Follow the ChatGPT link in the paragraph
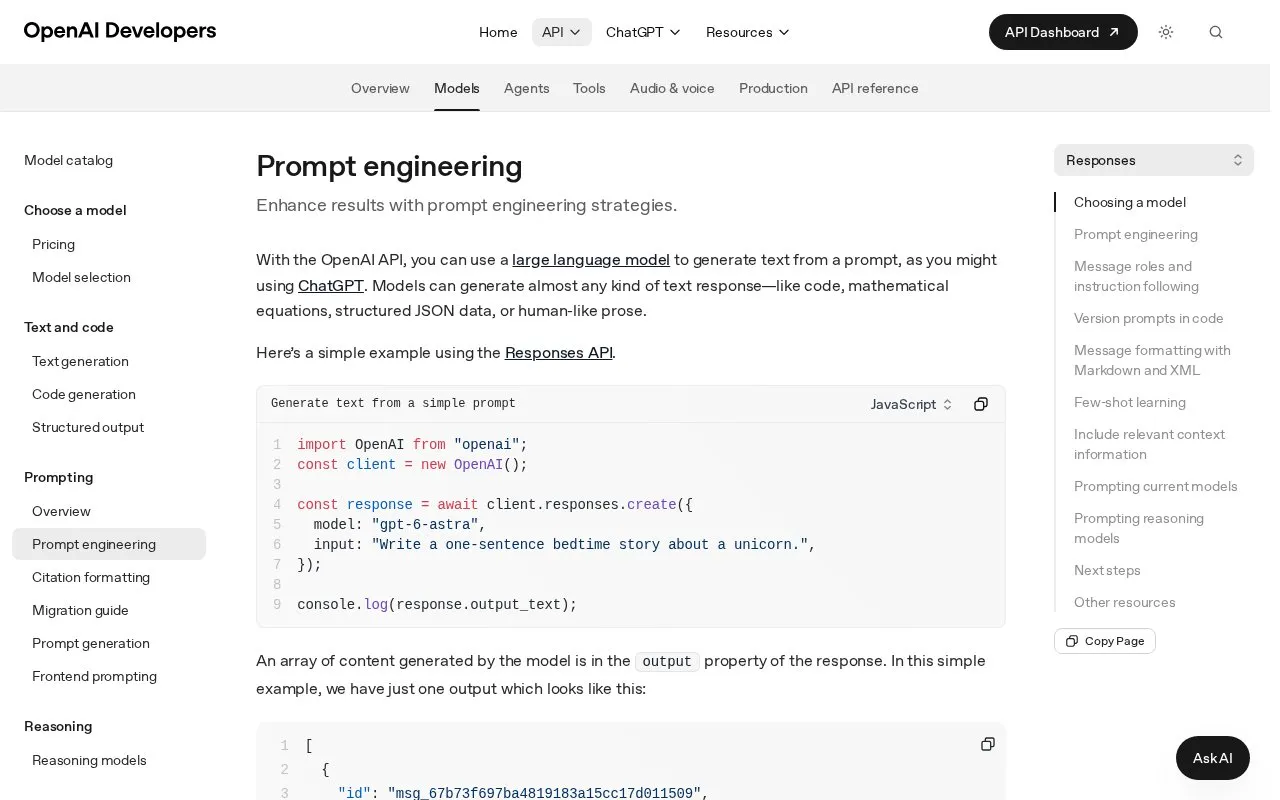The height and width of the screenshot is (800, 1280). click(331, 285)
